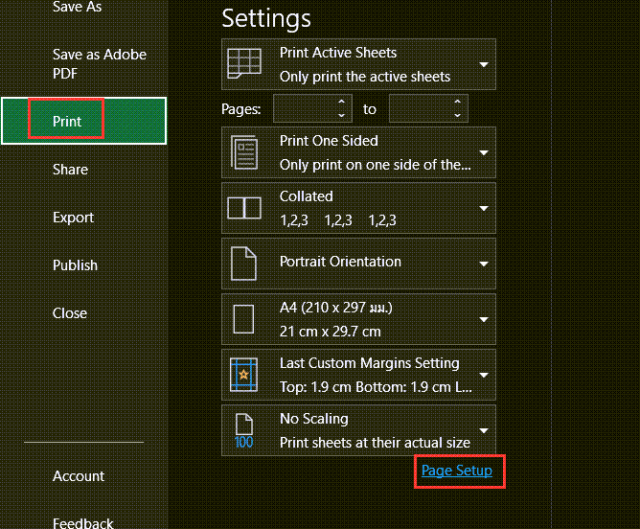
Task: Click the Collated pages icon
Action: click(x=244, y=208)
